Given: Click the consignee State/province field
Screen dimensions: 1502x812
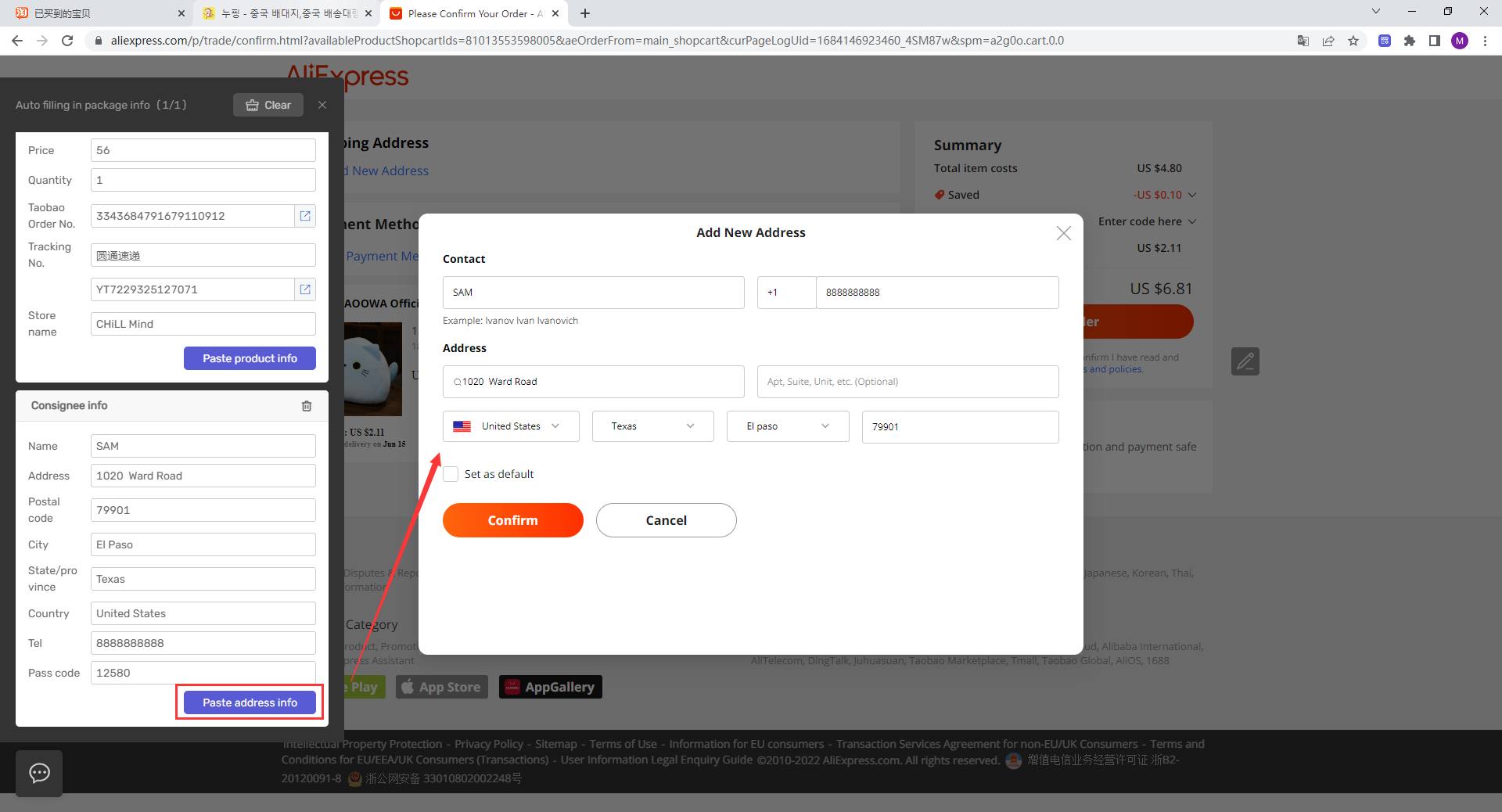Looking at the screenshot, I should pyautogui.click(x=203, y=579).
